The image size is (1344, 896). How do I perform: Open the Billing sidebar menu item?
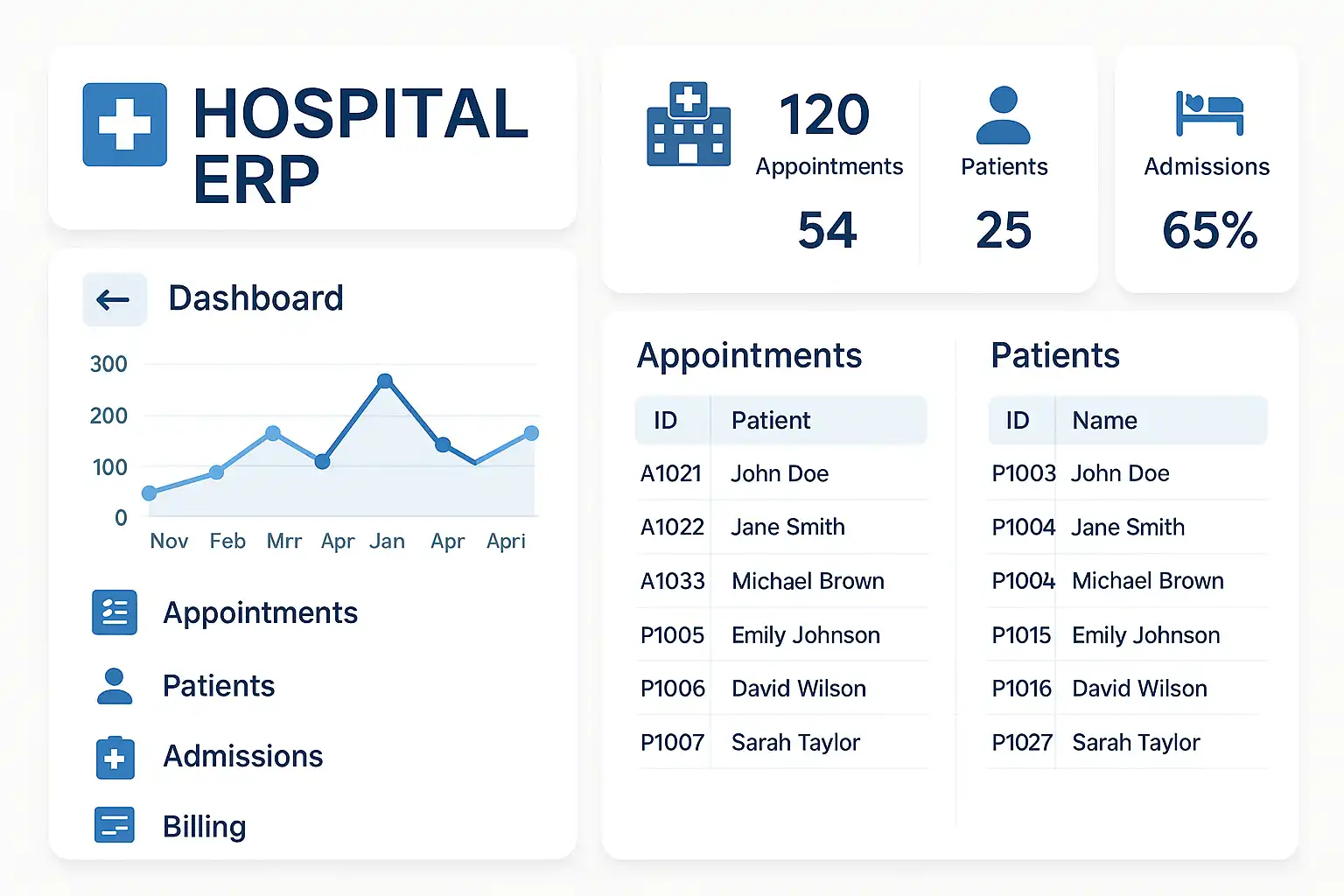pos(204,826)
